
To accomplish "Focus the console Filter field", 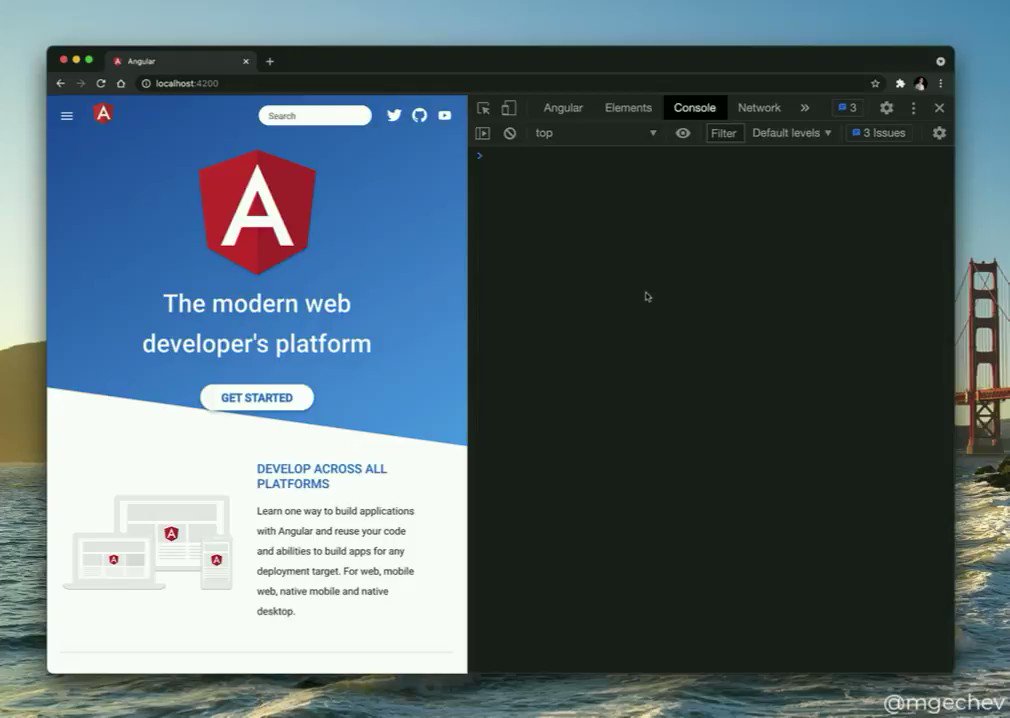I will tap(725, 133).
